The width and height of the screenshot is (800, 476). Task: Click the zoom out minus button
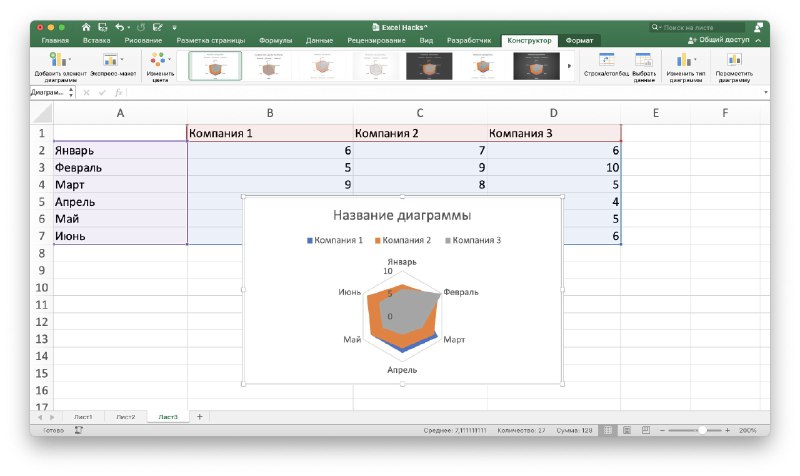coord(662,431)
